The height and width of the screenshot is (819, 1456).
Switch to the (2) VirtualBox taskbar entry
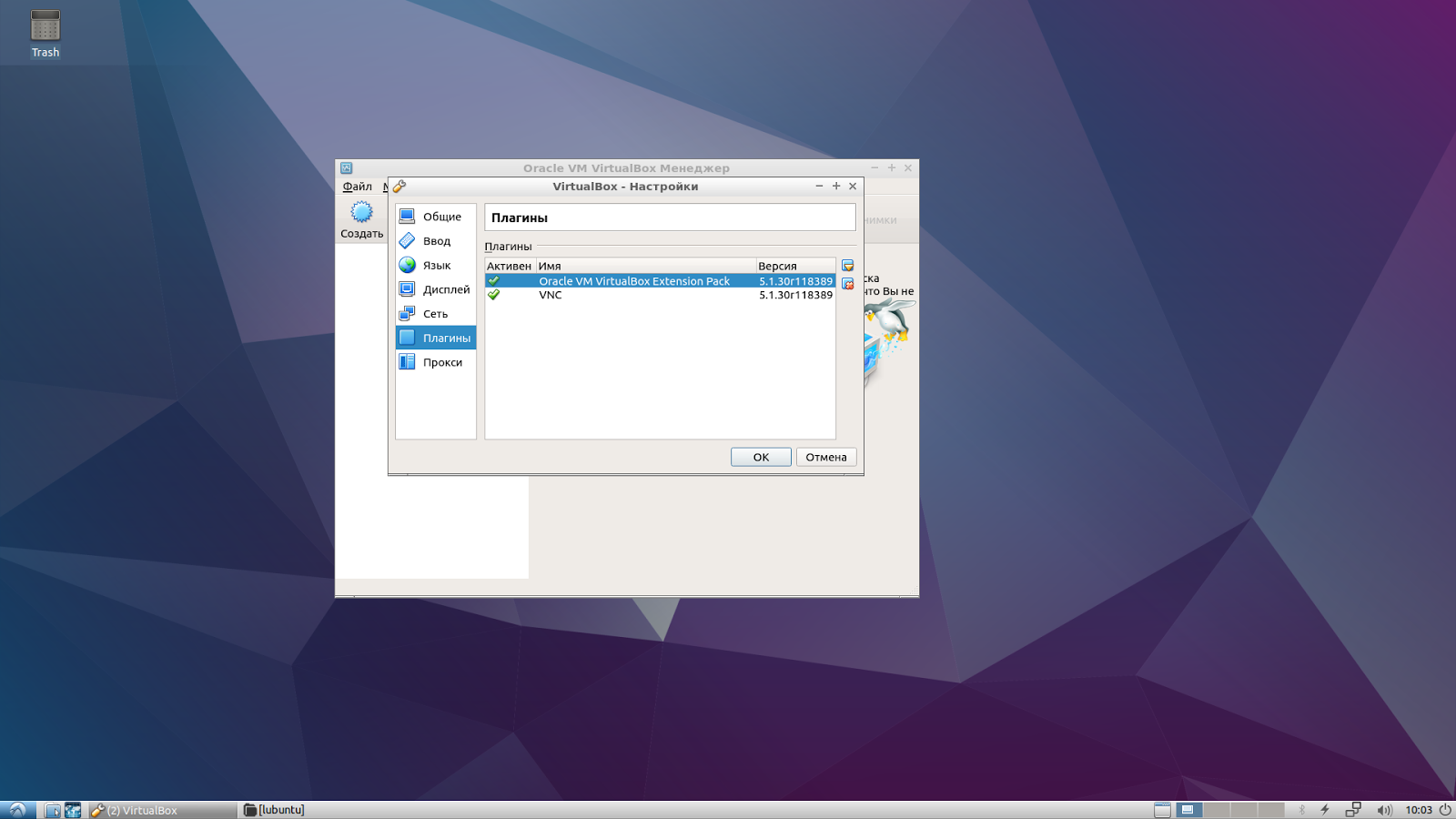point(162,810)
